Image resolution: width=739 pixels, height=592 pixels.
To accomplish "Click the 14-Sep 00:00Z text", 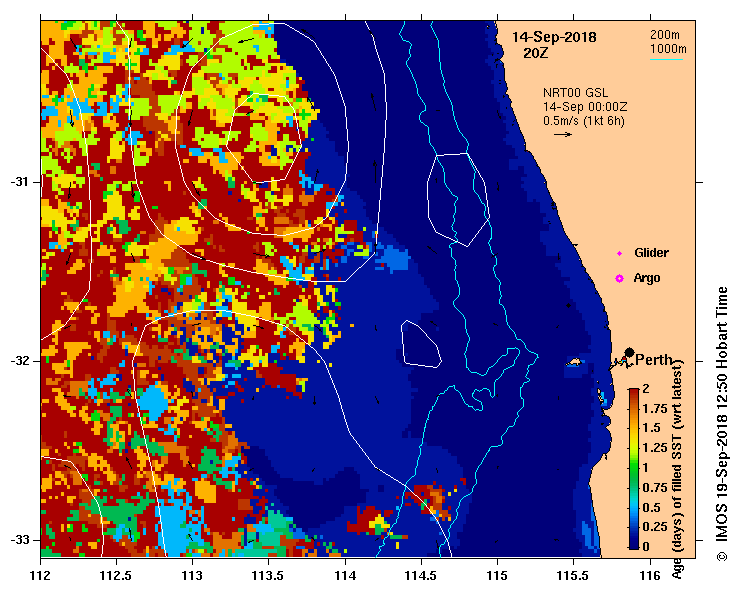I will click(x=585, y=107).
